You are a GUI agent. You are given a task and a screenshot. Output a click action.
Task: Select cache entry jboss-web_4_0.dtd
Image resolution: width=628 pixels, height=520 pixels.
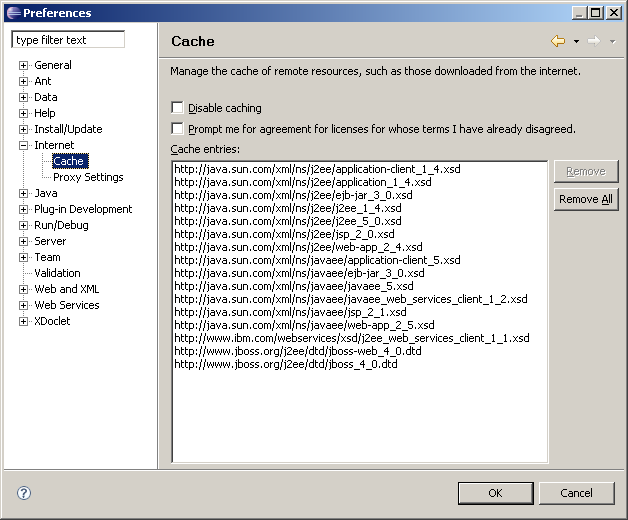298,351
